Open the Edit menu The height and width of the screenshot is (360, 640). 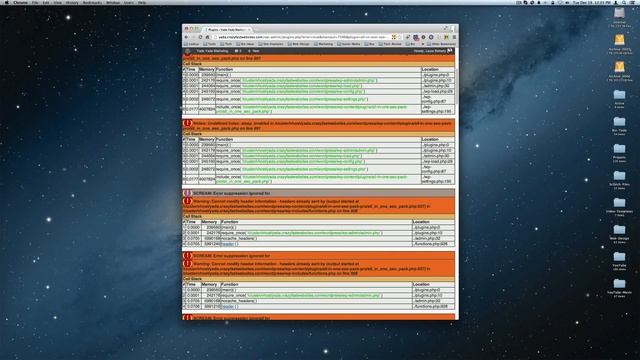pos(46,2)
